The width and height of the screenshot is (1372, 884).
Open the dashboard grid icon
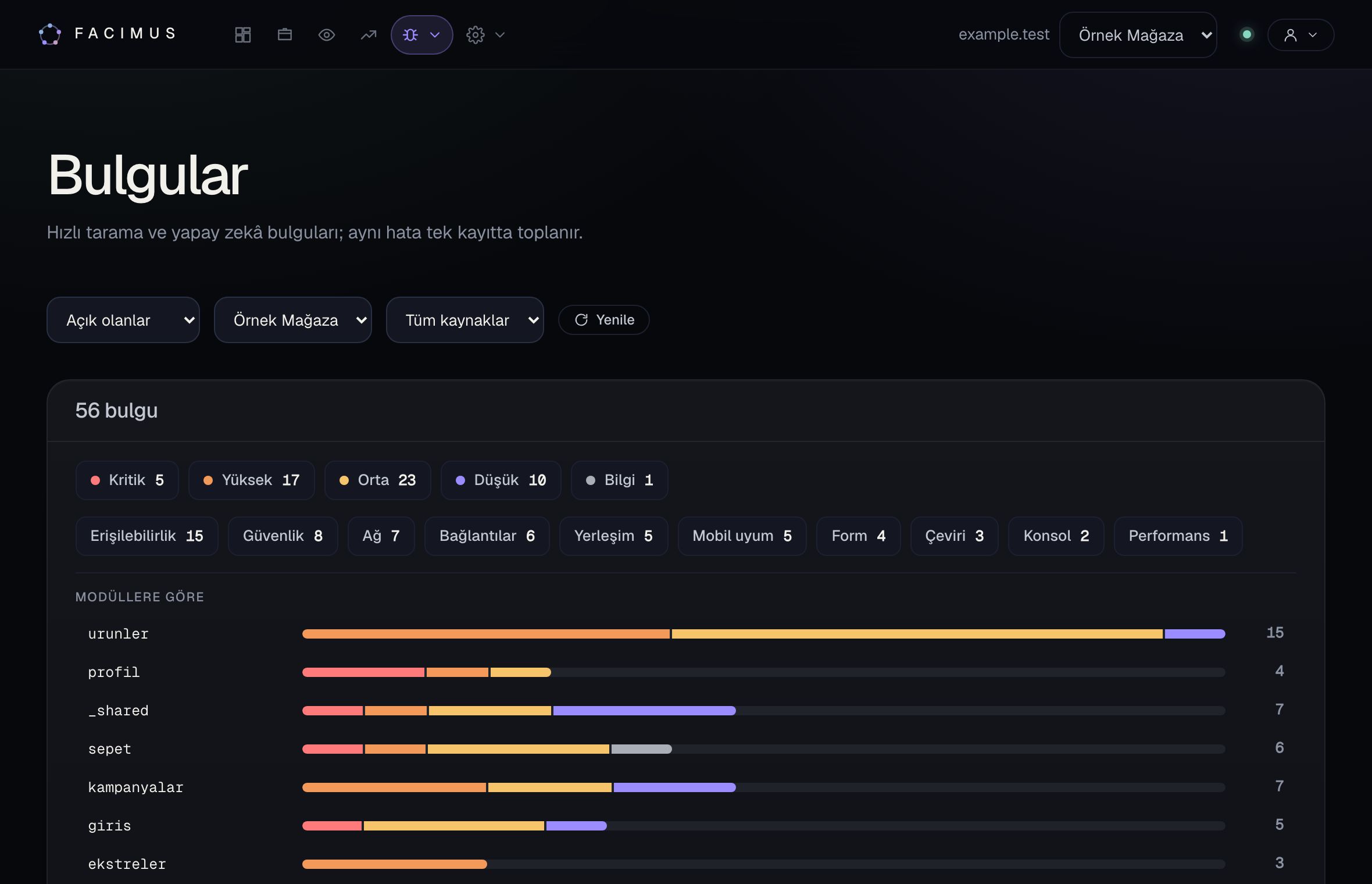[243, 35]
